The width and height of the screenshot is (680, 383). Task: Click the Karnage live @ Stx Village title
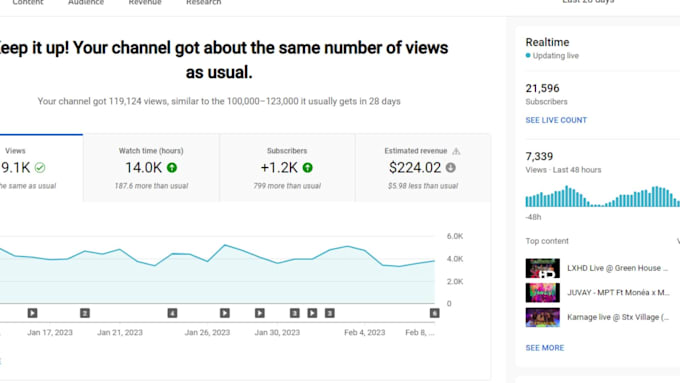pos(618,317)
